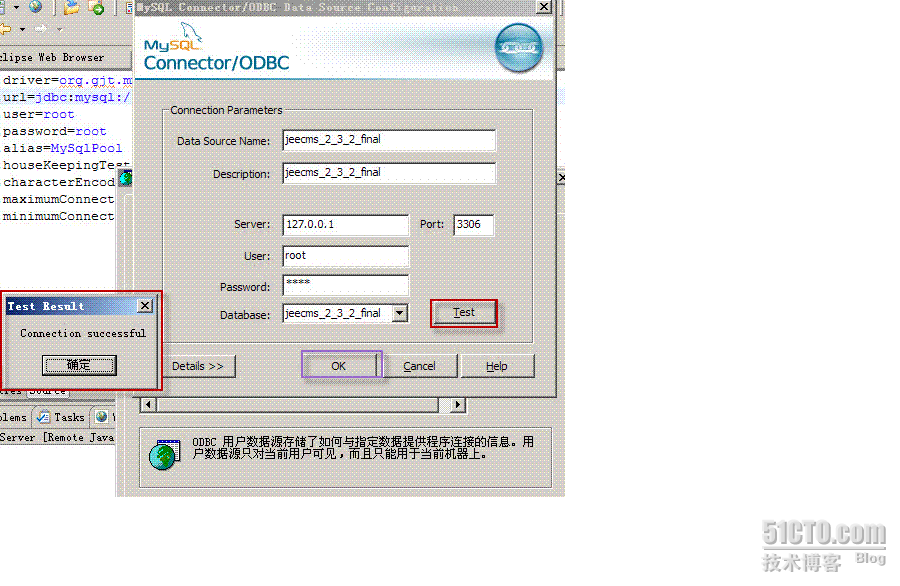
Task: Click the User field containing root
Action: coord(346,256)
